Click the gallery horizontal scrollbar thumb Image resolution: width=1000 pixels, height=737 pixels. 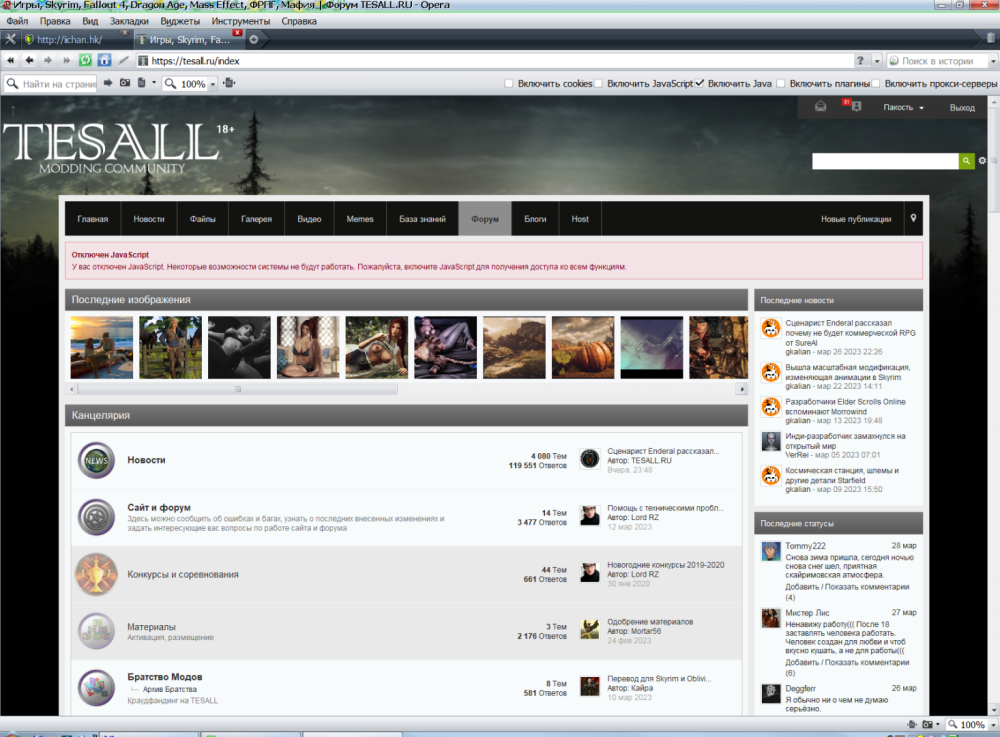pos(237,389)
